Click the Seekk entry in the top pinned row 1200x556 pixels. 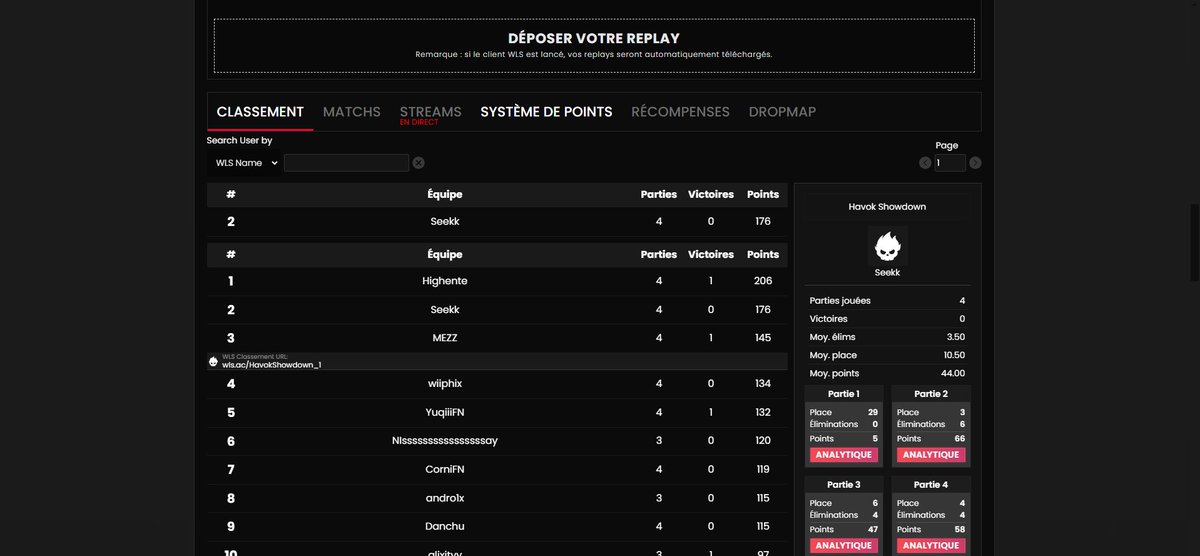[445, 222]
